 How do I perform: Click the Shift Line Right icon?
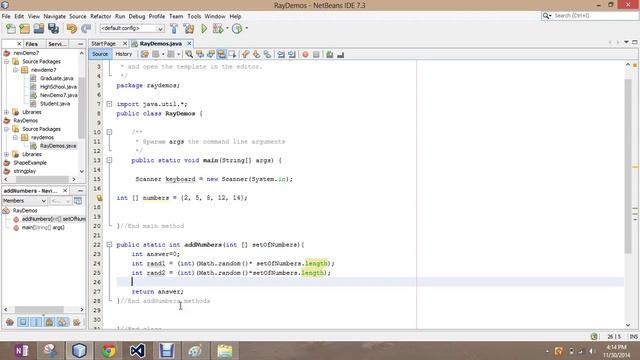click(292, 54)
